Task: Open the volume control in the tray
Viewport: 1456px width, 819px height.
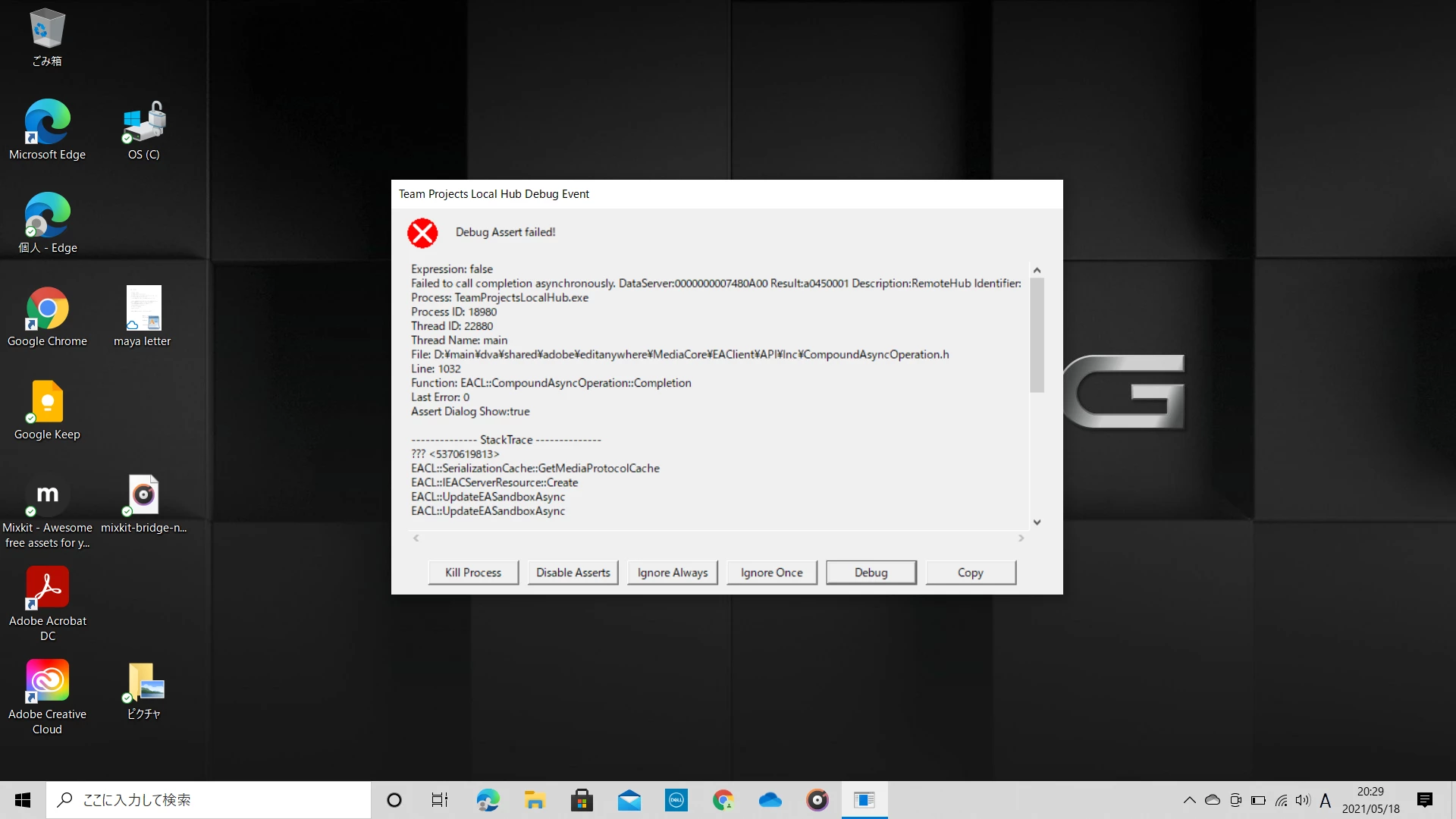Action: [1303, 800]
